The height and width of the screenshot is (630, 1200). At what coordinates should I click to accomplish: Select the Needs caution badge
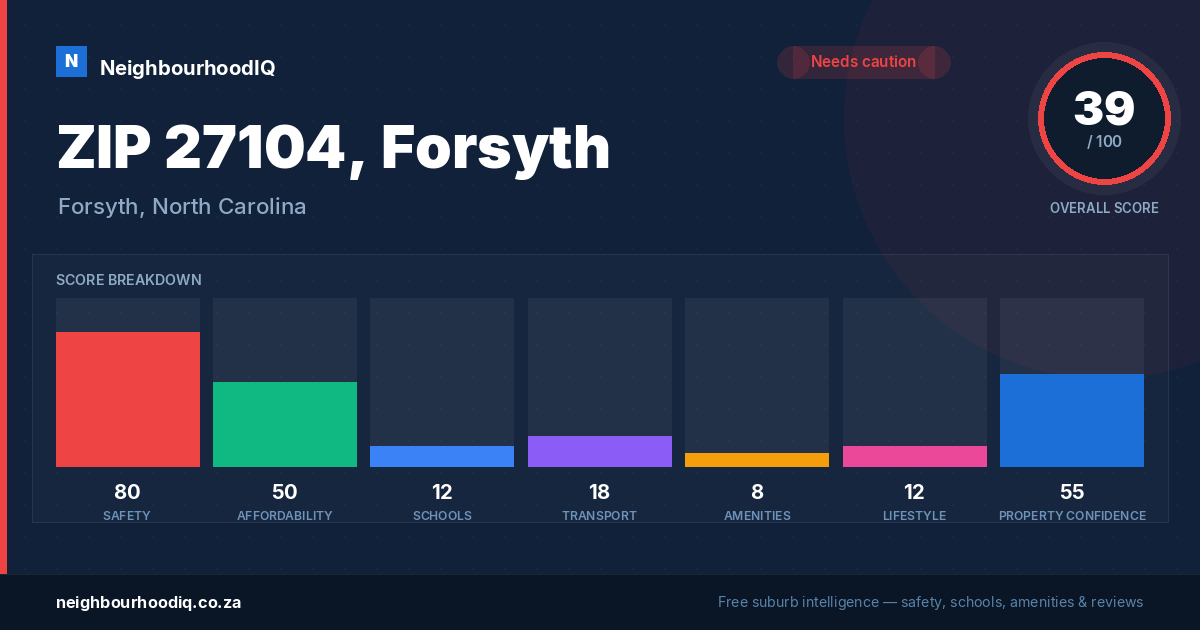point(864,62)
